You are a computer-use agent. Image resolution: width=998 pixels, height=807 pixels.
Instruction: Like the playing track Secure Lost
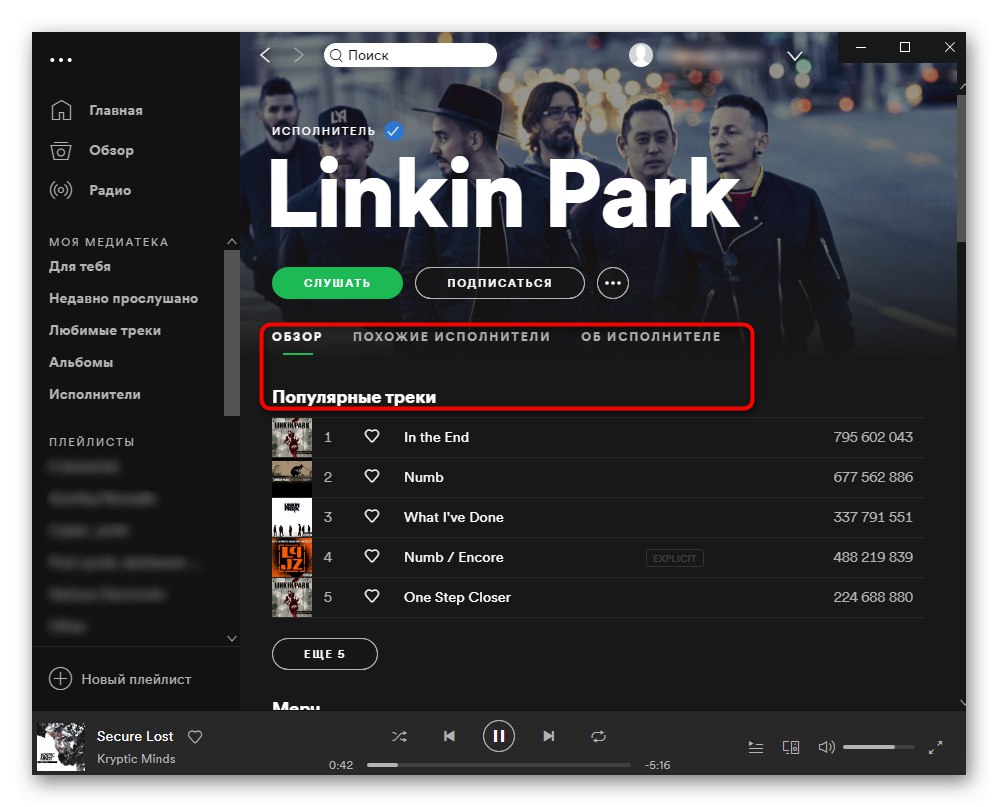click(x=195, y=736)
